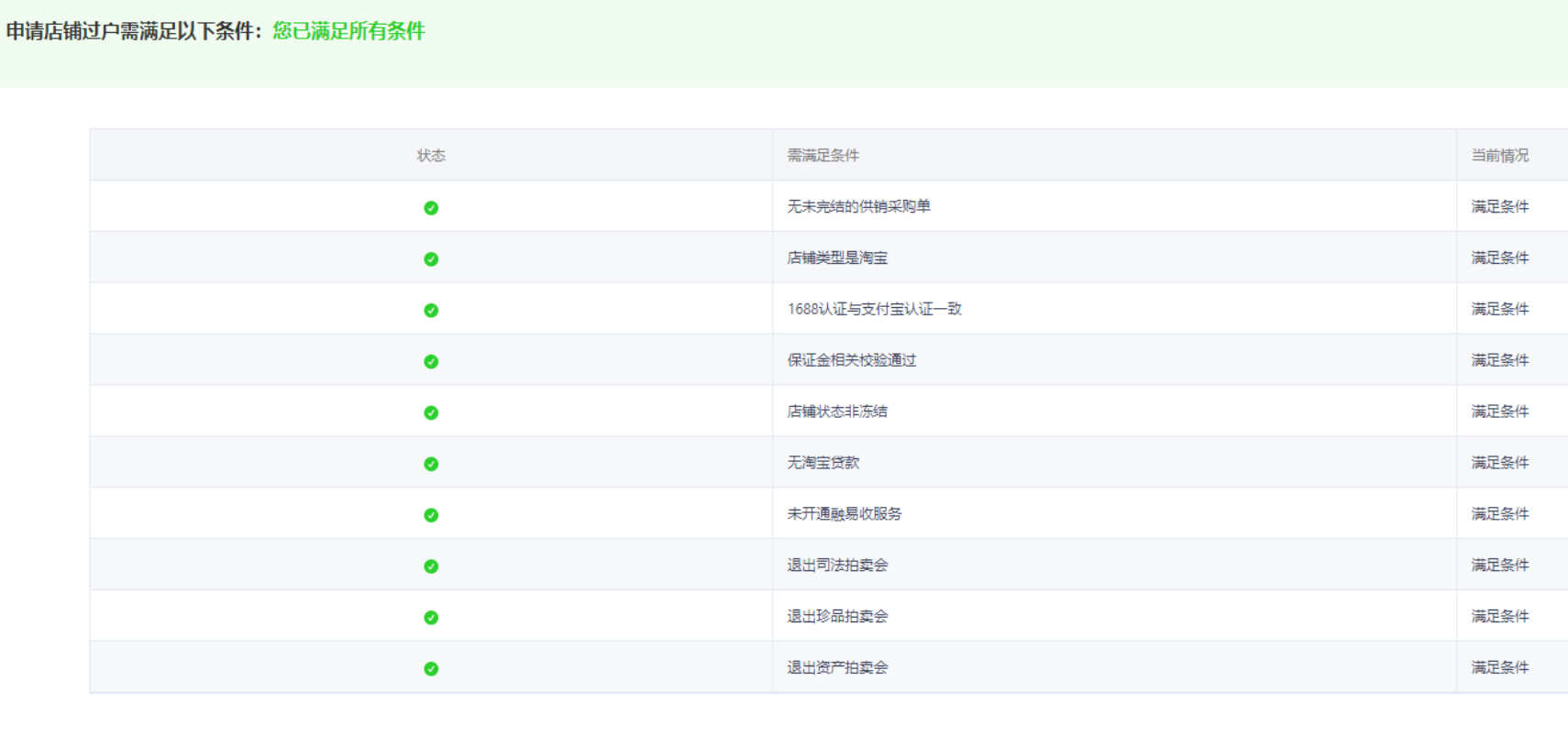Click the green 您已满足所有条件 status text
Viewport: 1568px width, 736px height.
point(348,31)
